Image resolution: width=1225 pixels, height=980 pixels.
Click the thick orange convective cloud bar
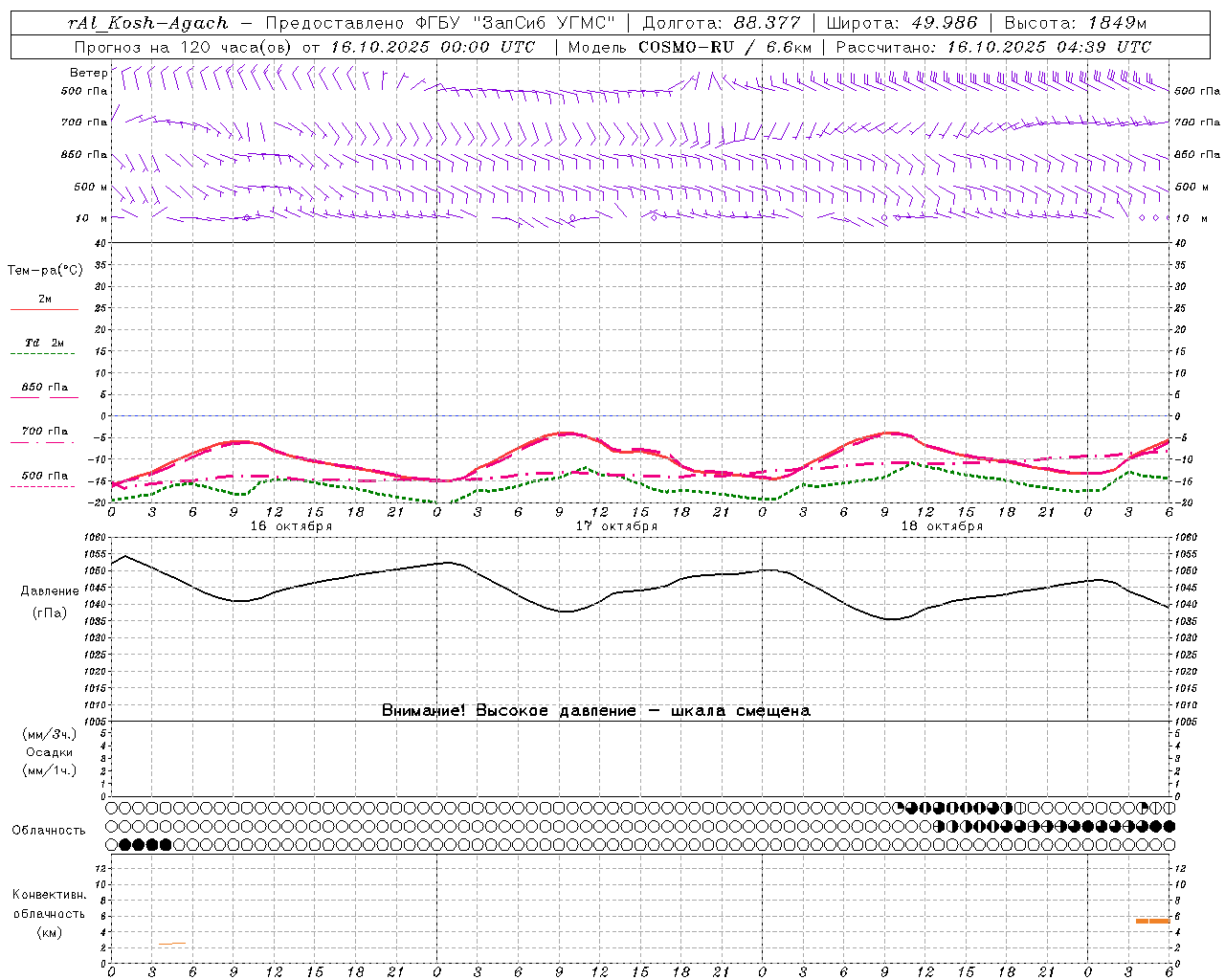tap(1153, 921)
